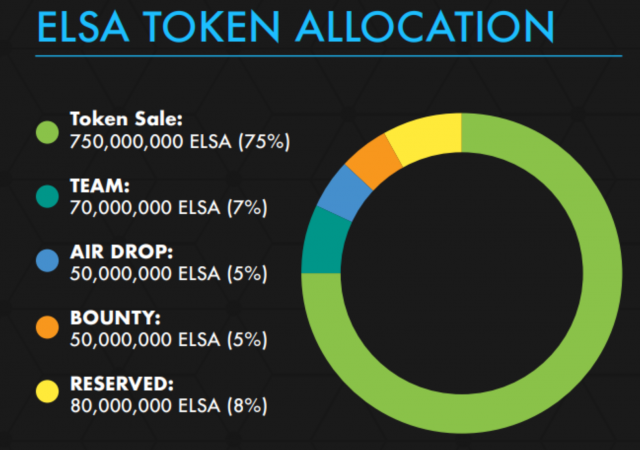640x450 pixels.
Task: Click the green Token Sale legend dot
Action: [47, 132]
